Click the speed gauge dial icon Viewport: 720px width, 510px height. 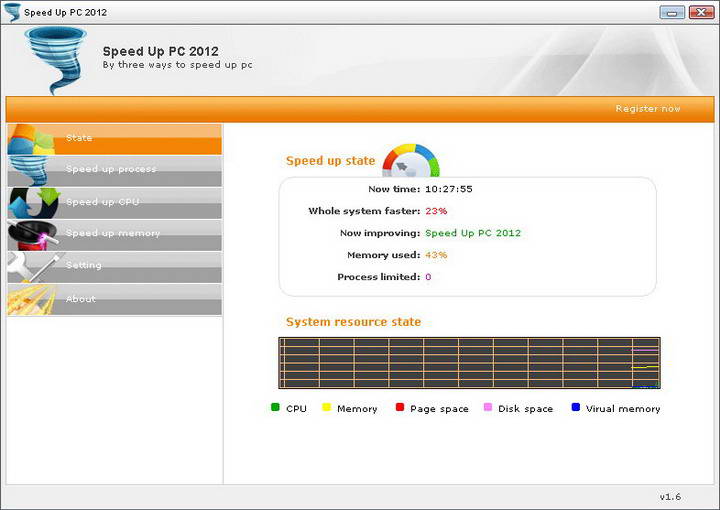411,161
